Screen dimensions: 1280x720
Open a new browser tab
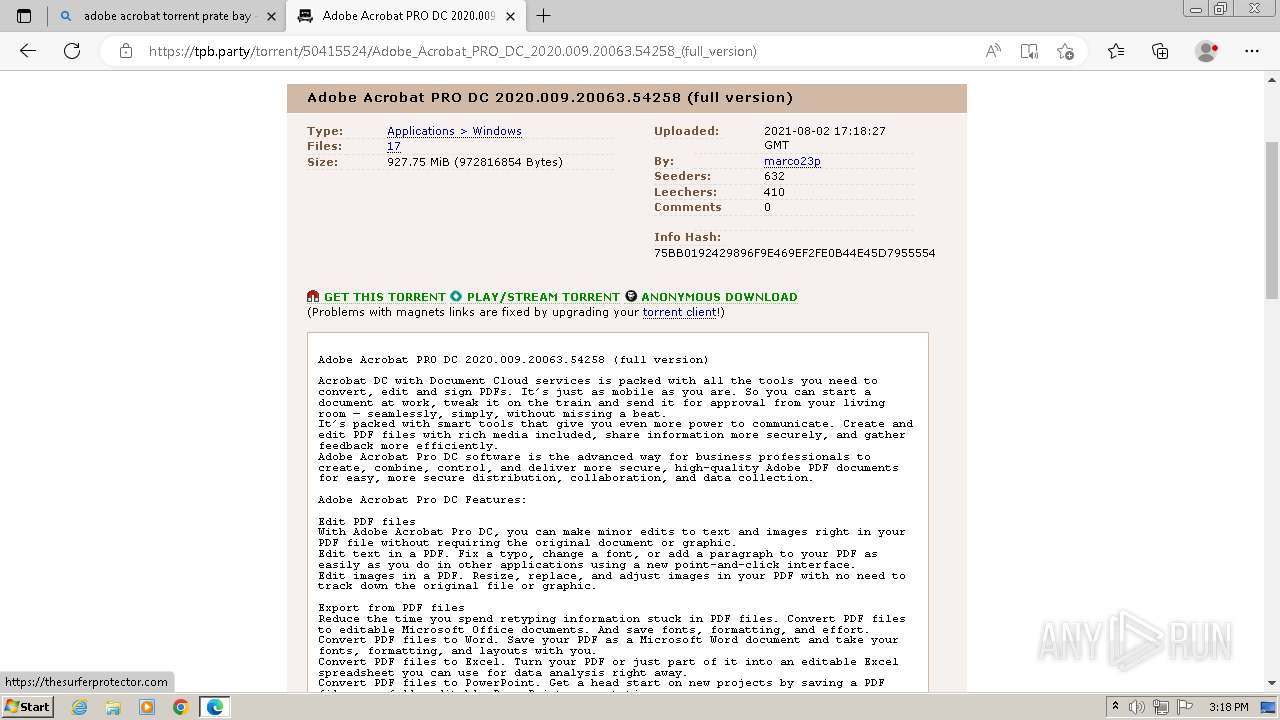click(x=544, y=16)
